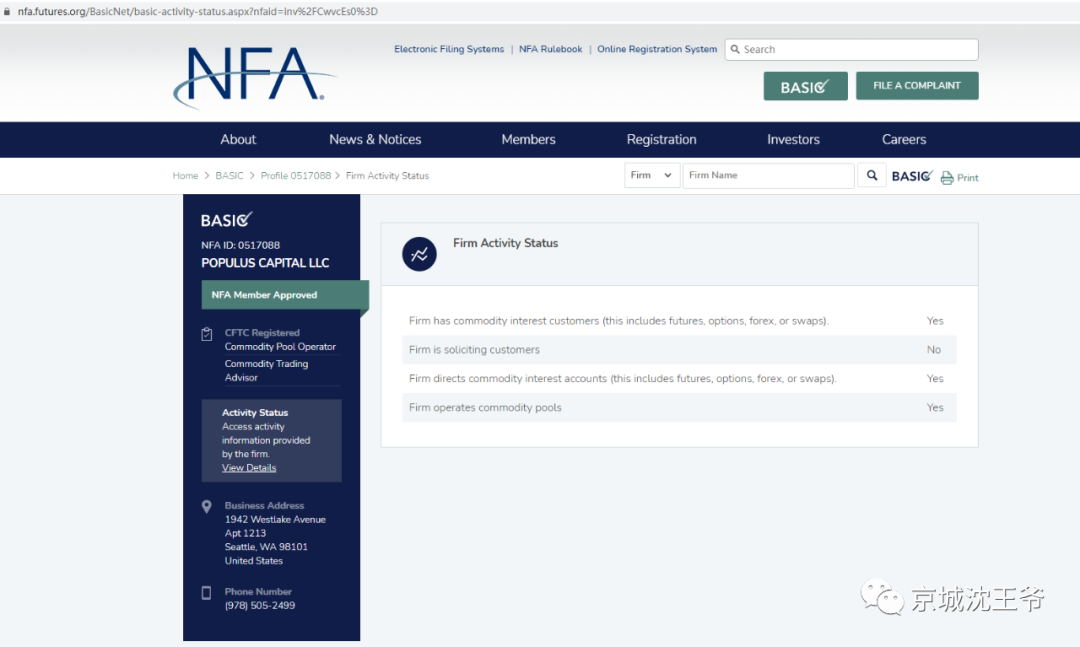The height and width of the screenshot is (647, 1080).
Task: Go to Profile 0517088 breadcrumb
Action: click(295, 176)
